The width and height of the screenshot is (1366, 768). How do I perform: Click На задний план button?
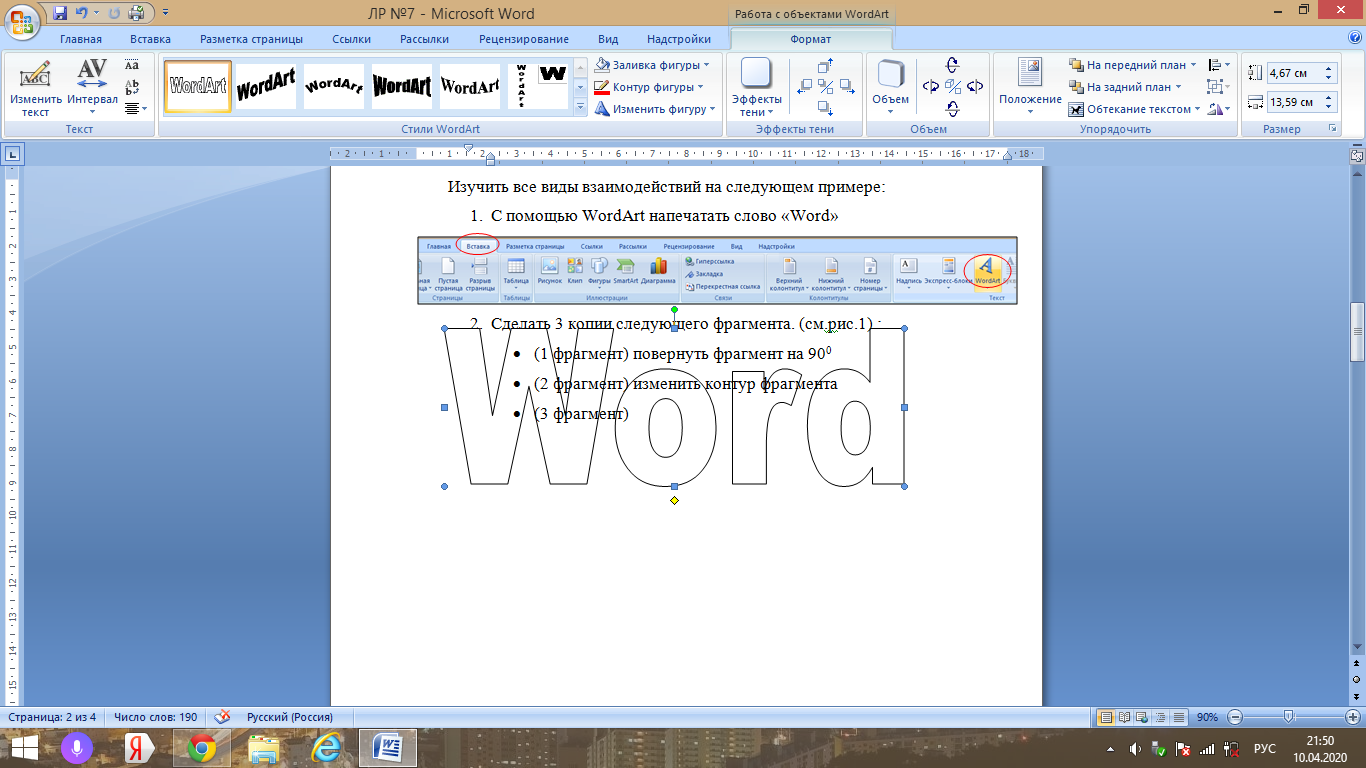click(x=1125, y=87)
